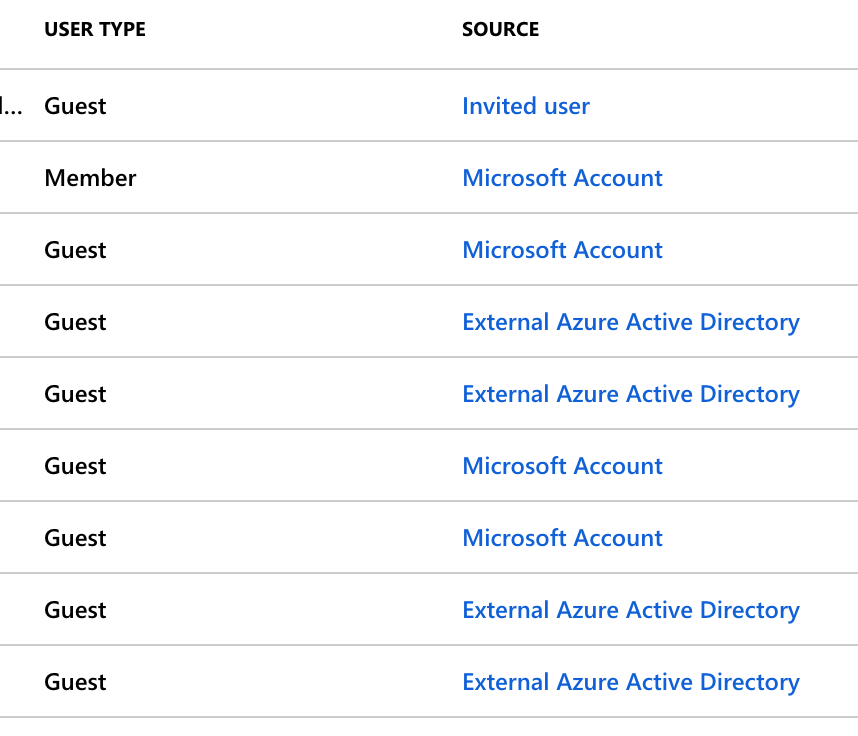Image resolution: width=858 pixels, height=736 pixels.
Task: Select the Guest cell in the fourth row
Action: [75, 322]
